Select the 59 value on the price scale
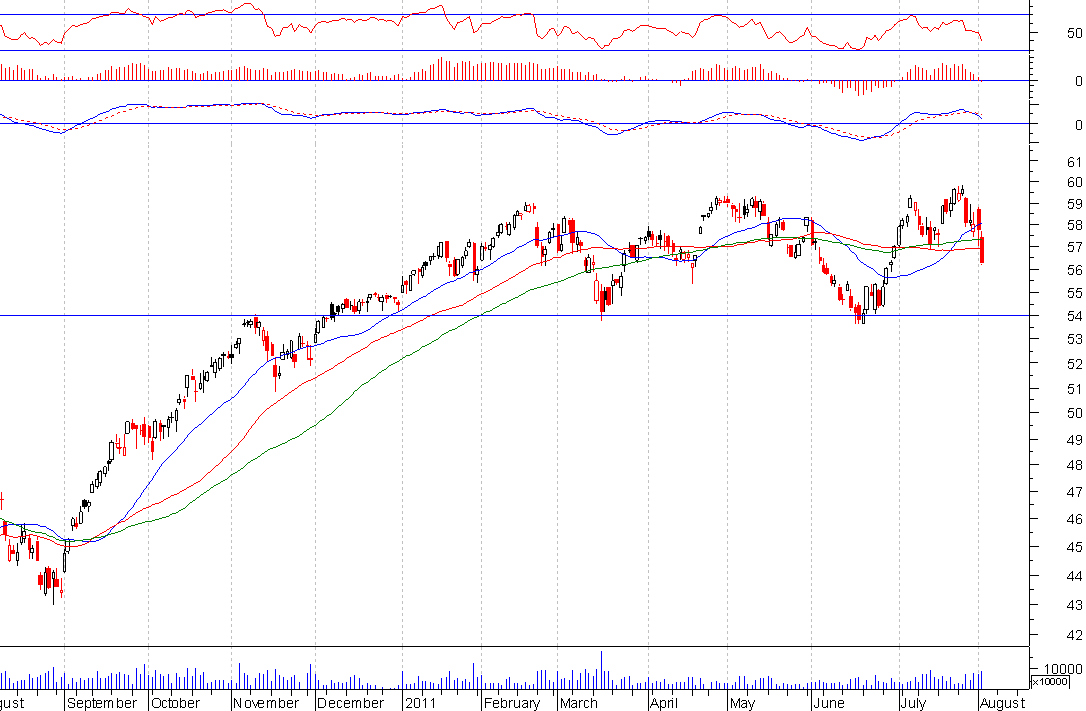This screenshot has height=711, width=1086. [1074, 204]
